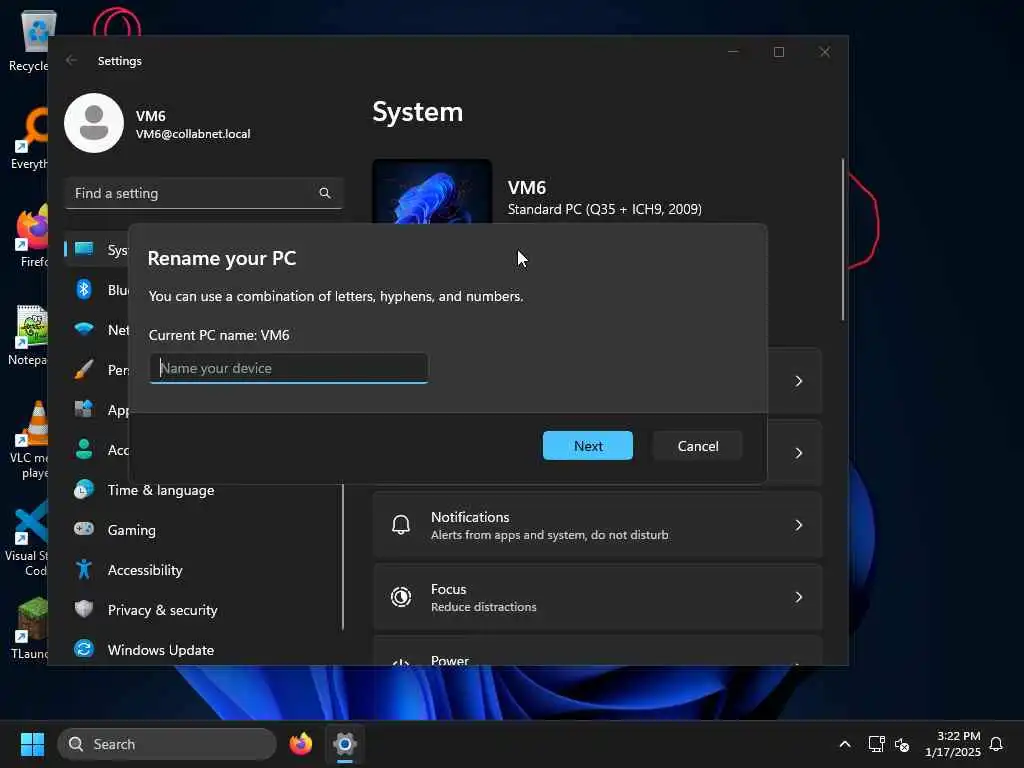Open the Recycle Bin desktop icon

(x=29, y=40)
